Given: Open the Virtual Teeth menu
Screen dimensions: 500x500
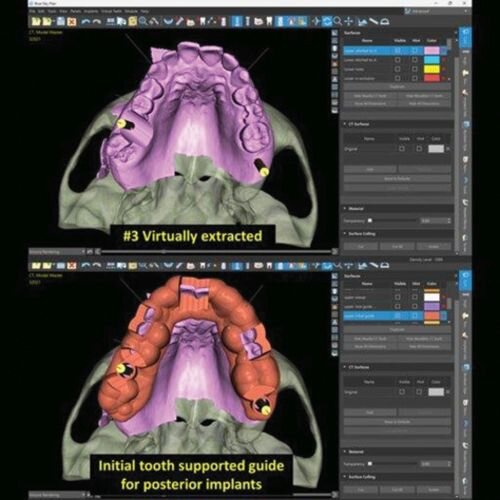Looking at the screenshot, I should click(x=112, y=11).
